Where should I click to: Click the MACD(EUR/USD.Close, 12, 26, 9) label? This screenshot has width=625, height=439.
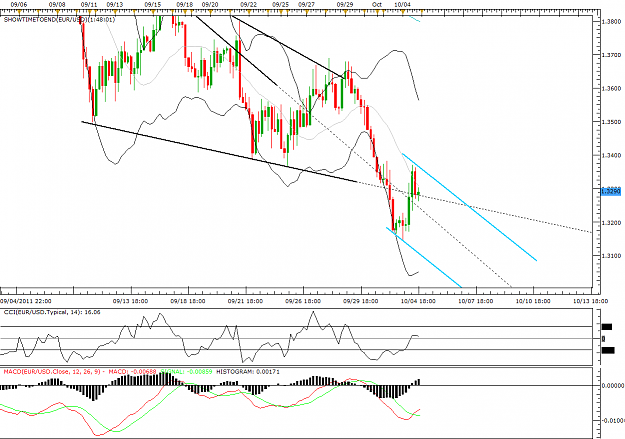point(52,372)
